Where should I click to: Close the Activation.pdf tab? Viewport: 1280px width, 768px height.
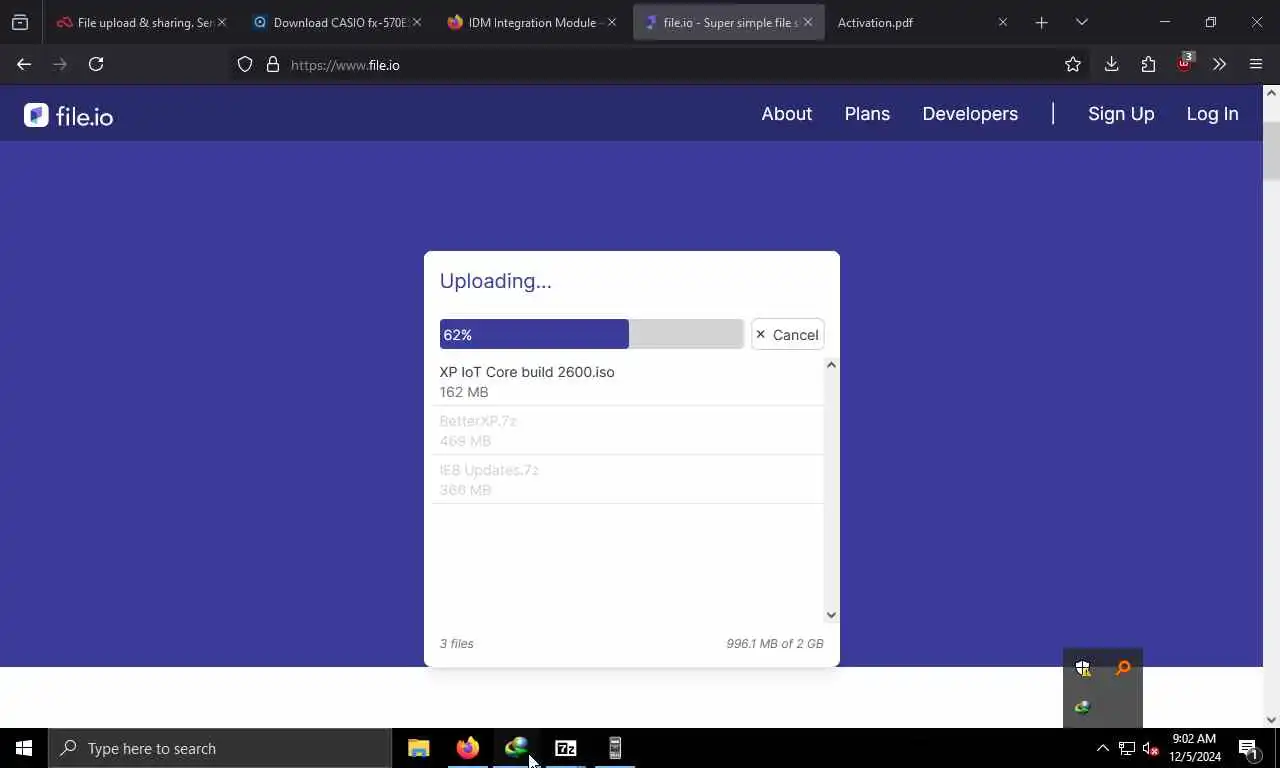pos(1002,22)
